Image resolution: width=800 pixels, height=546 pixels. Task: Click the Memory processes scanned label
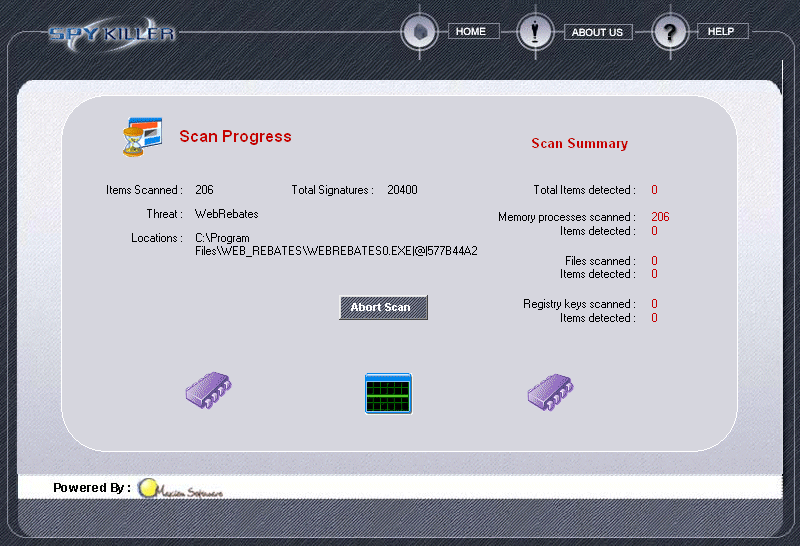click(x=567, y=217)
